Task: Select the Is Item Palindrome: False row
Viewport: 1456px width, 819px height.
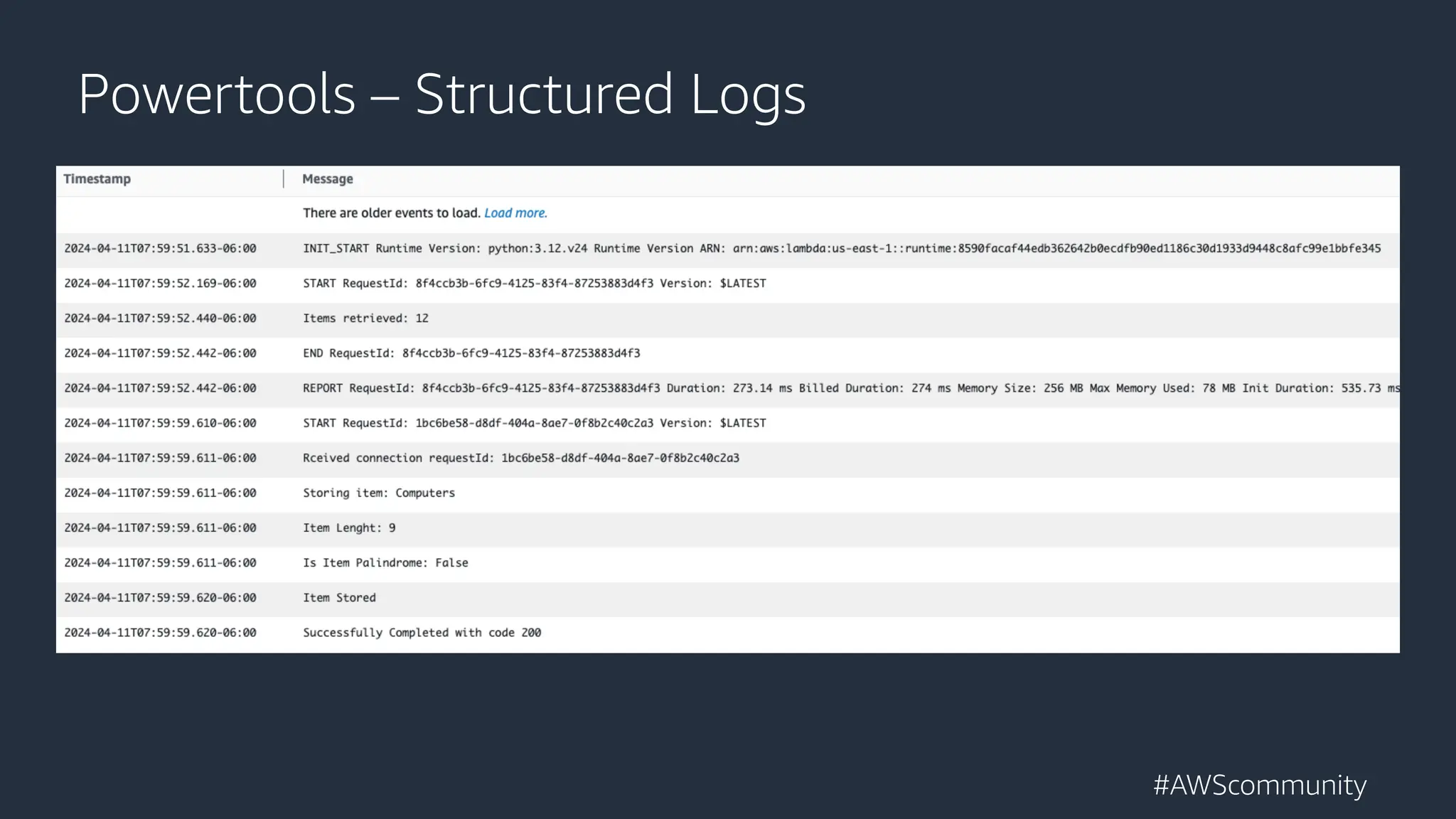Action: (x=385, y=562)
